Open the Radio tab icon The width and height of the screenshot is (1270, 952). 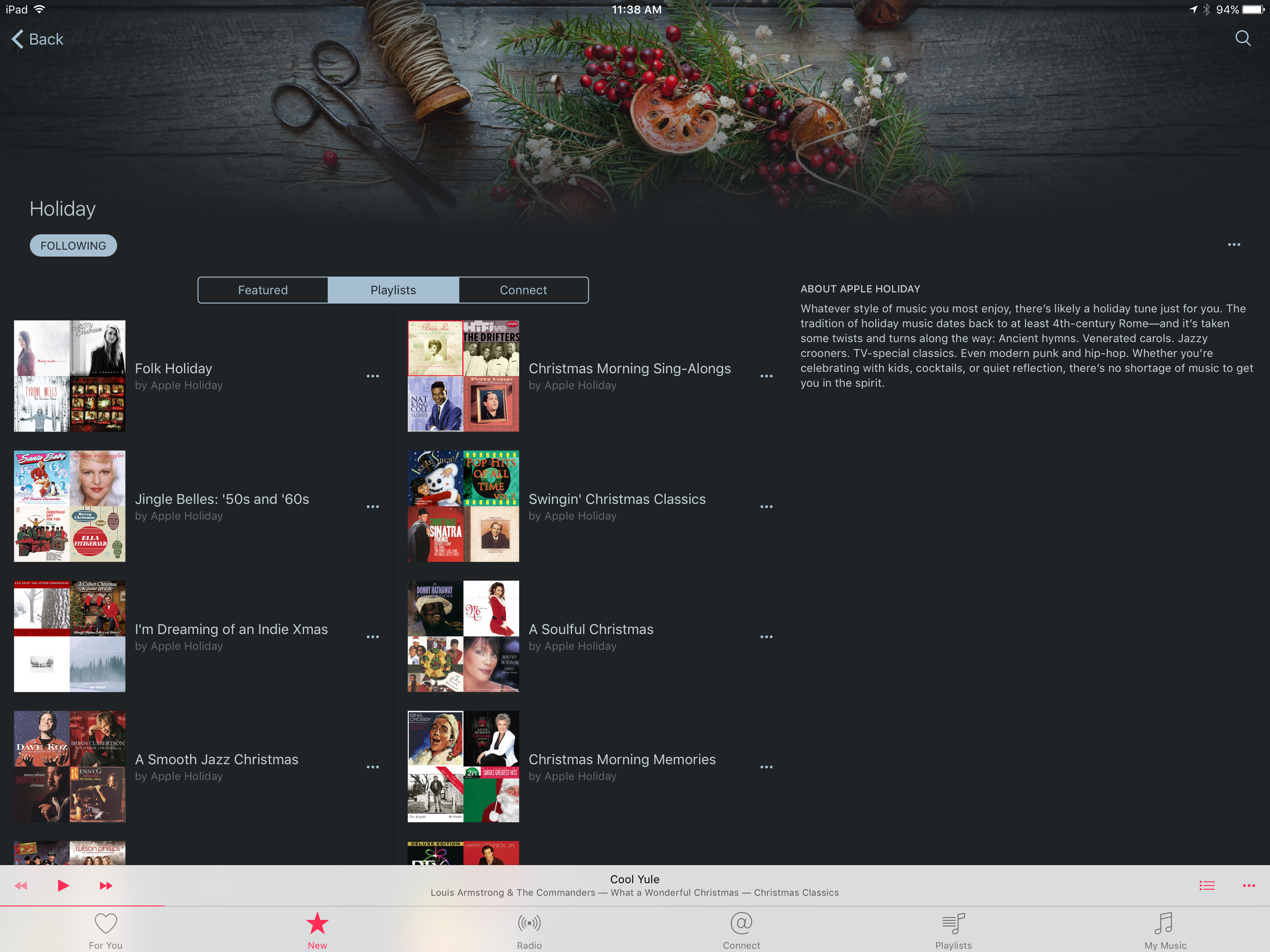[x=529, y=930]
